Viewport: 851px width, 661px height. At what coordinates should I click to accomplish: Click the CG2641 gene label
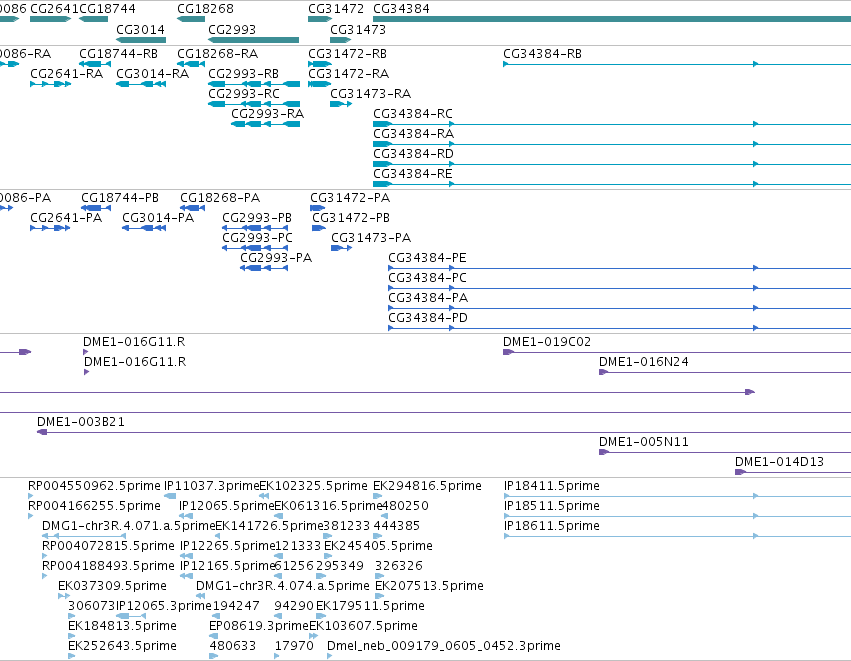click(54, 9)
